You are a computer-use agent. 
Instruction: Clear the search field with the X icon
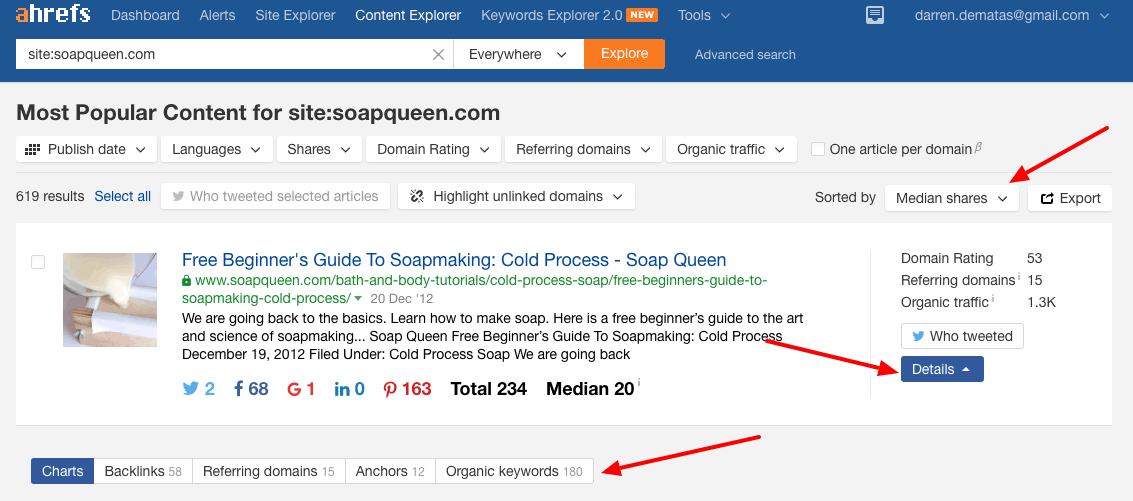tap(438, 54)
